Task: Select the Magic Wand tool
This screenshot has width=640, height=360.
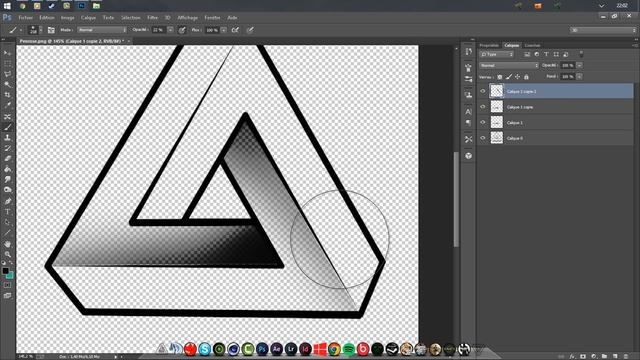Action: click(7, 84)
